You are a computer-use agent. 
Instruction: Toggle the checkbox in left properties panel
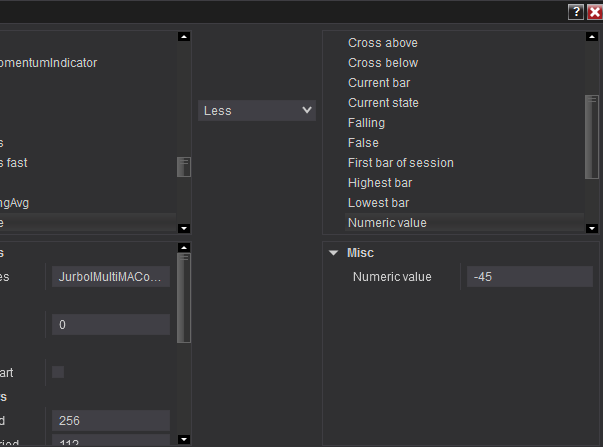[58, 372]
